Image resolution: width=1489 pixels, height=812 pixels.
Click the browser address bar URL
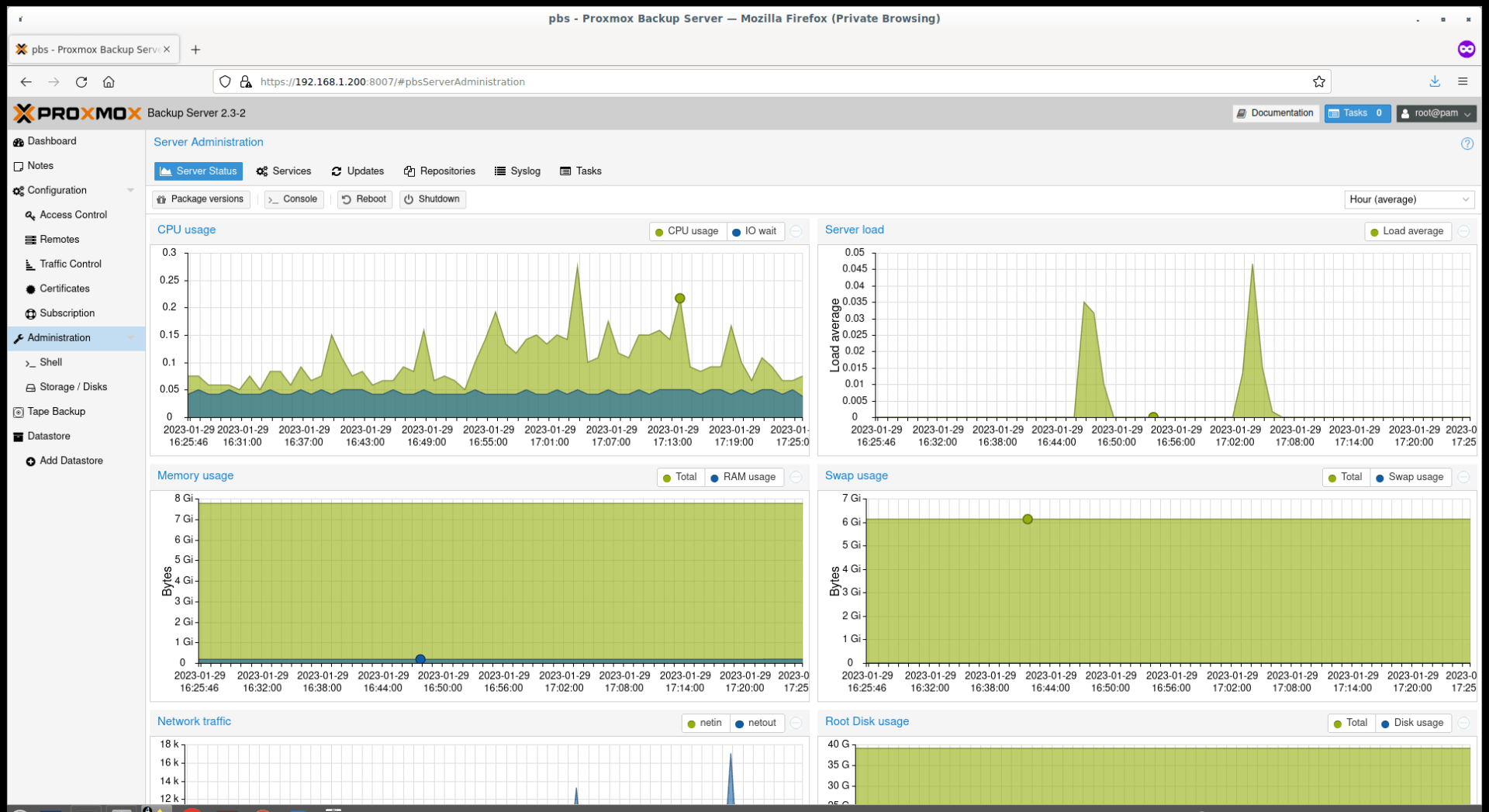coord(392,81)
